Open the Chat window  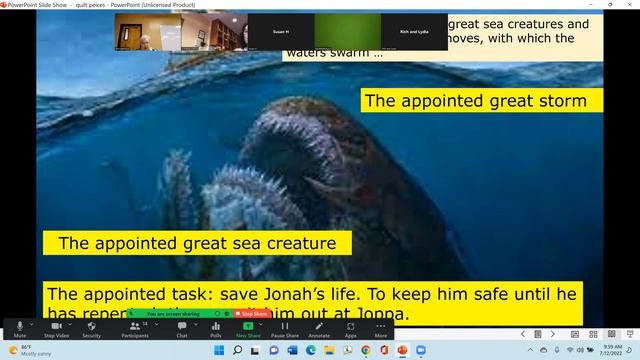click(x=182, y=329)
